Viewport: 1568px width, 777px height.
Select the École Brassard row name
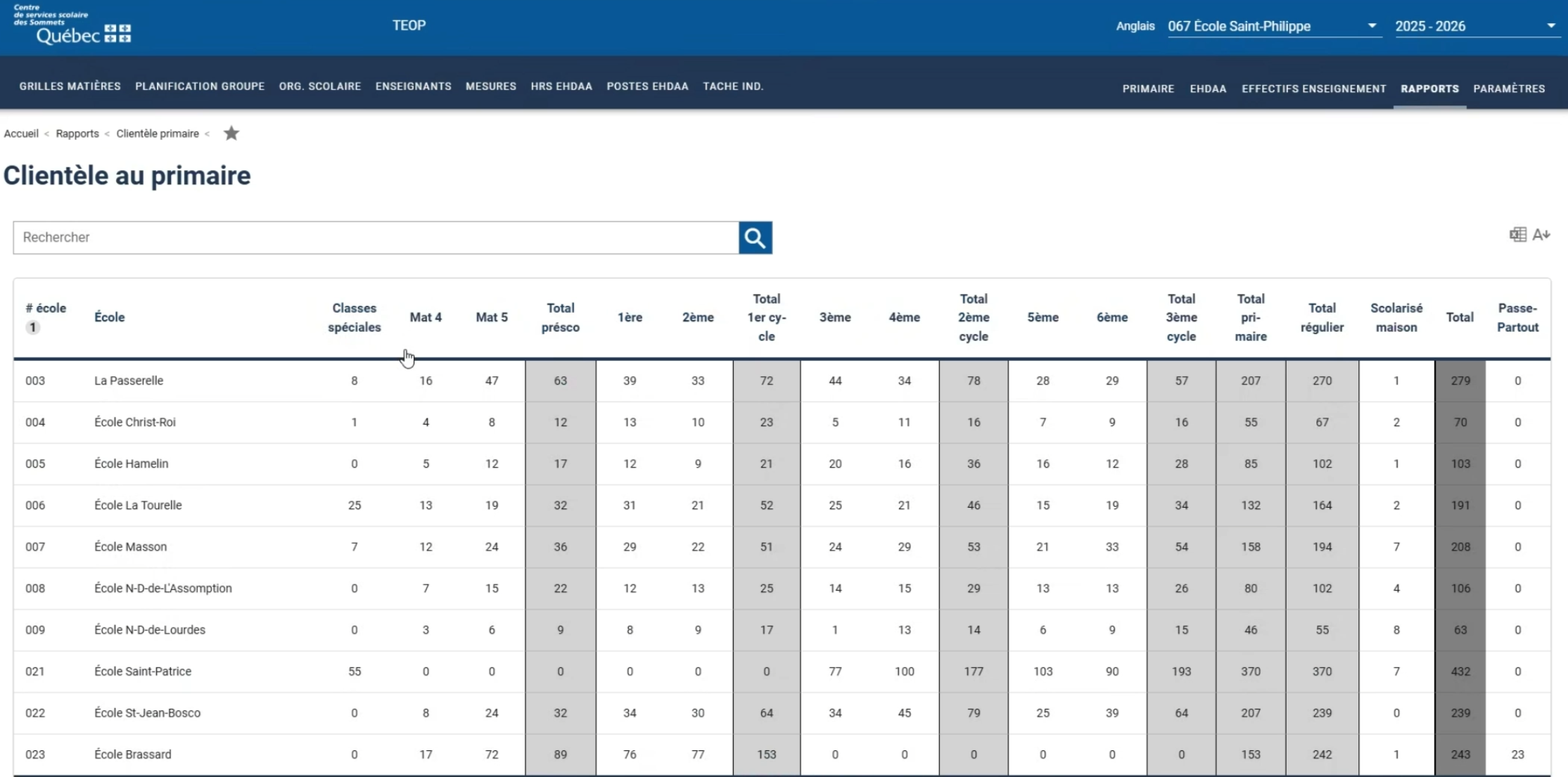[133, 754]
